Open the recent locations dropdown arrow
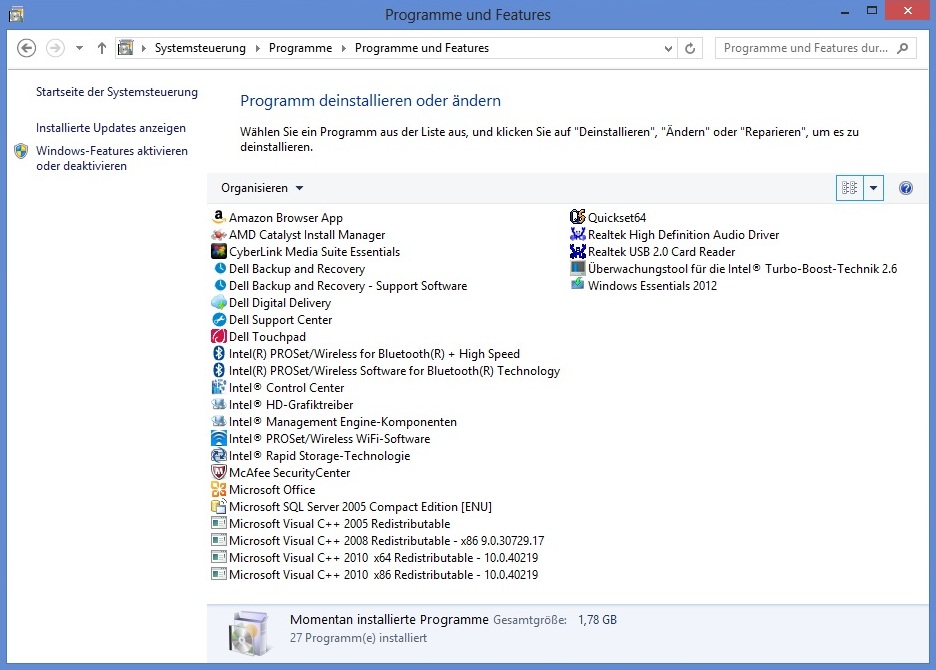The height and width of the screenshot is (670, 936). tap(79, 48)
